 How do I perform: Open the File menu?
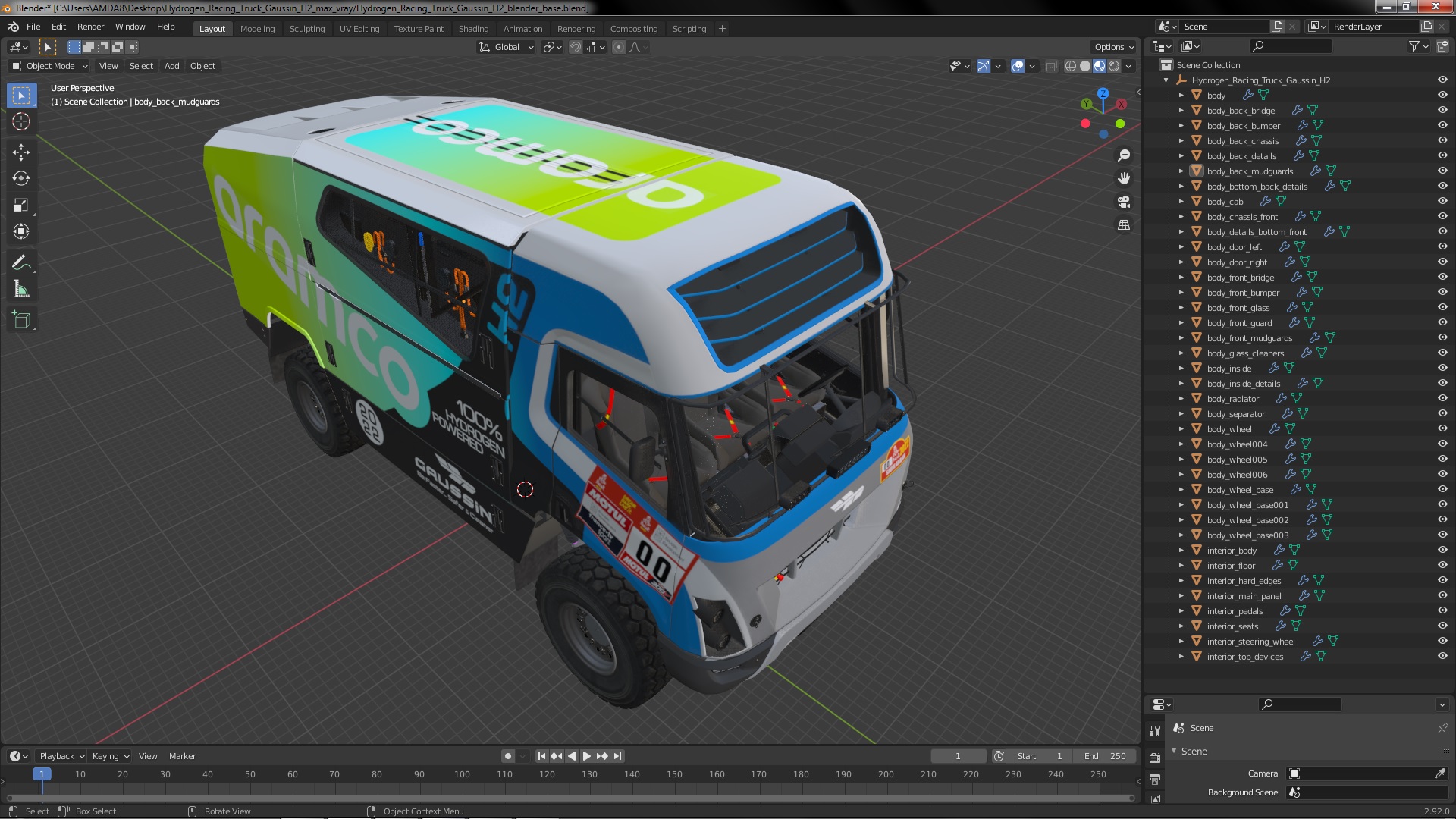point(33,27)
